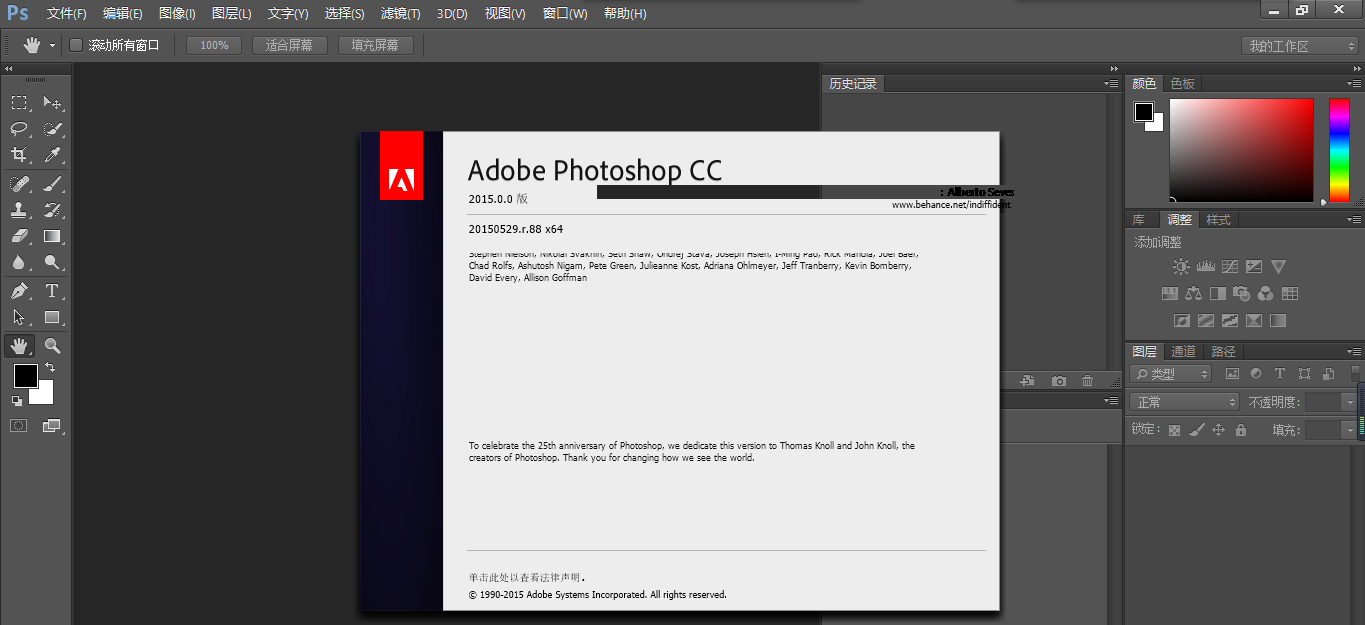The width and height of the screenshot is (1365, 625).
Task: Select the Brush tool
Action: coord(52,183)
